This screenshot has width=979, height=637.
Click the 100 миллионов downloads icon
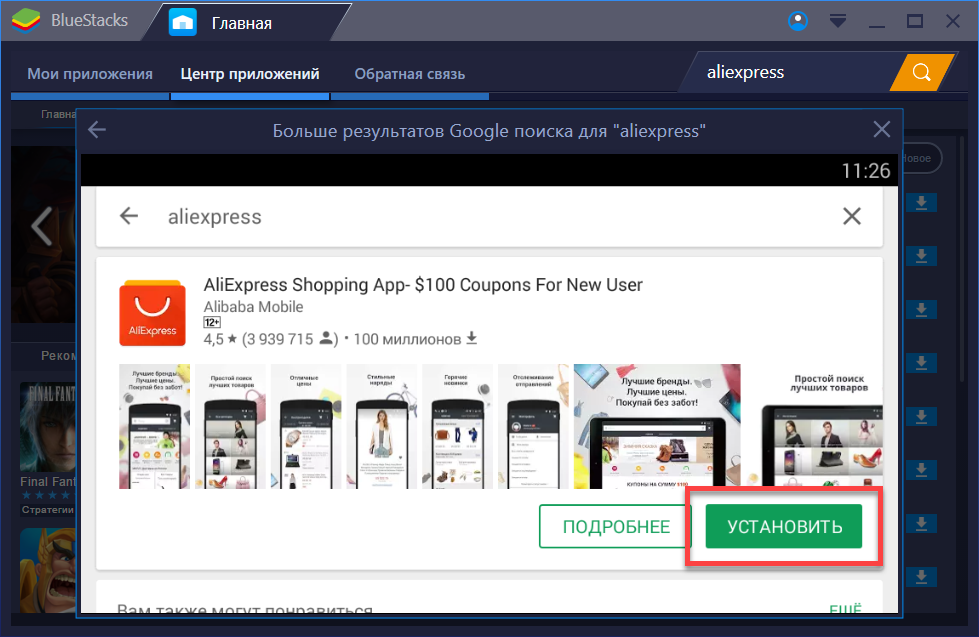pyautogui.click(x=471, y=338)
